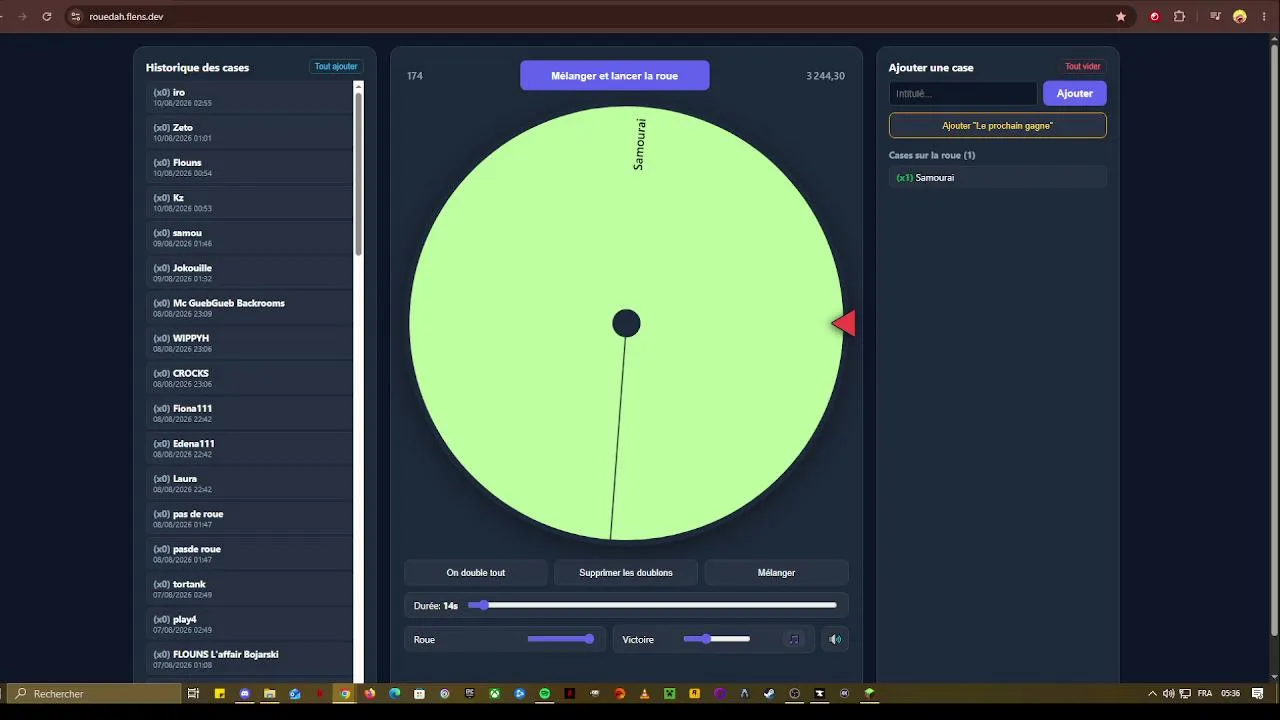The width and height of the screenshot is (1280, 720).
Task: Open the red extension icon in the toolbar
Action: tap(1154, 17)
